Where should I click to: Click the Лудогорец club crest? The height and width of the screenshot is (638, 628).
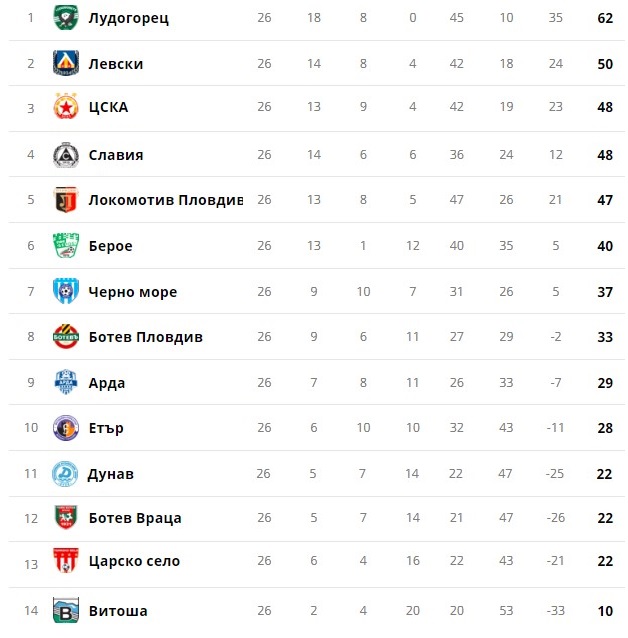pyautogui.click(x=66, y=17)
